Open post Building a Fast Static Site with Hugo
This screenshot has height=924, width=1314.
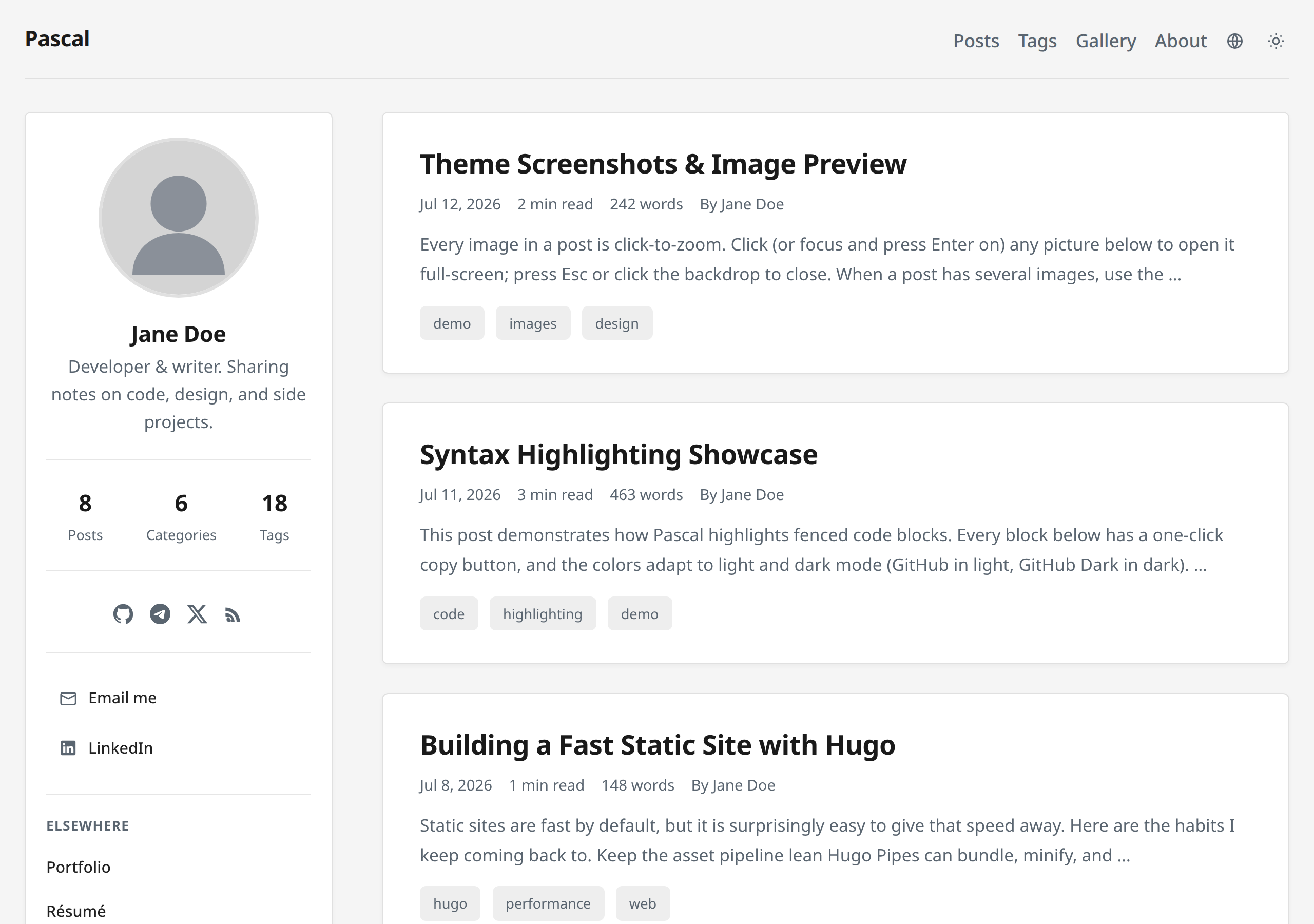coord(658,745)
